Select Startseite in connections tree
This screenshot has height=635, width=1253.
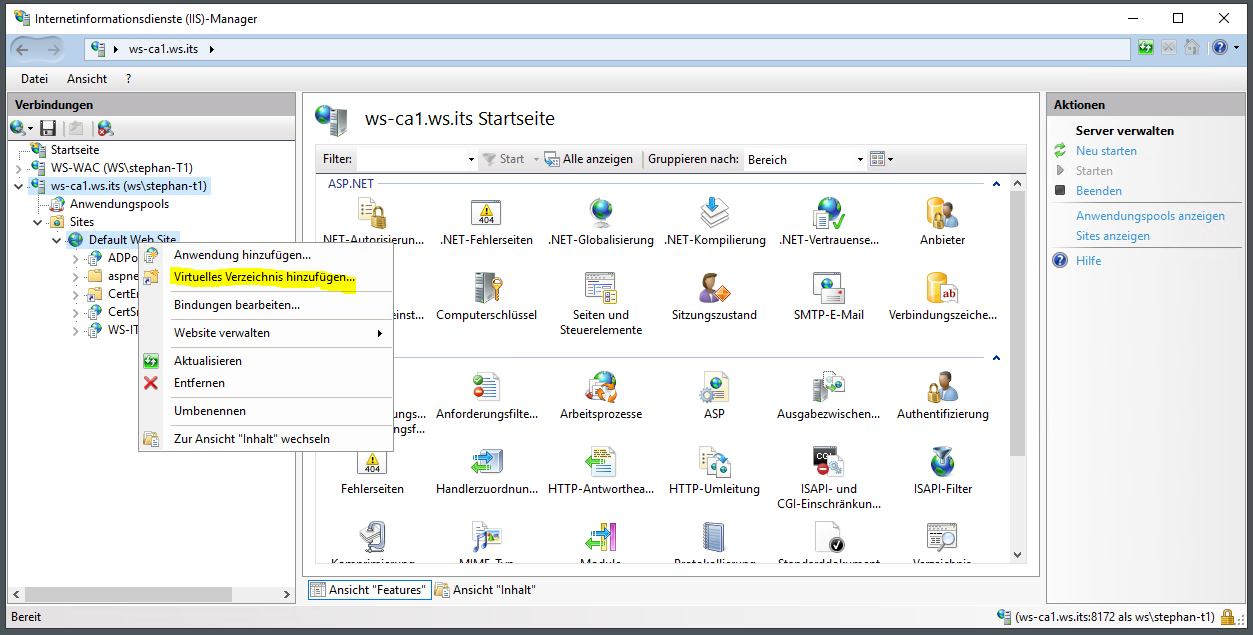click(x=75, y=150)
